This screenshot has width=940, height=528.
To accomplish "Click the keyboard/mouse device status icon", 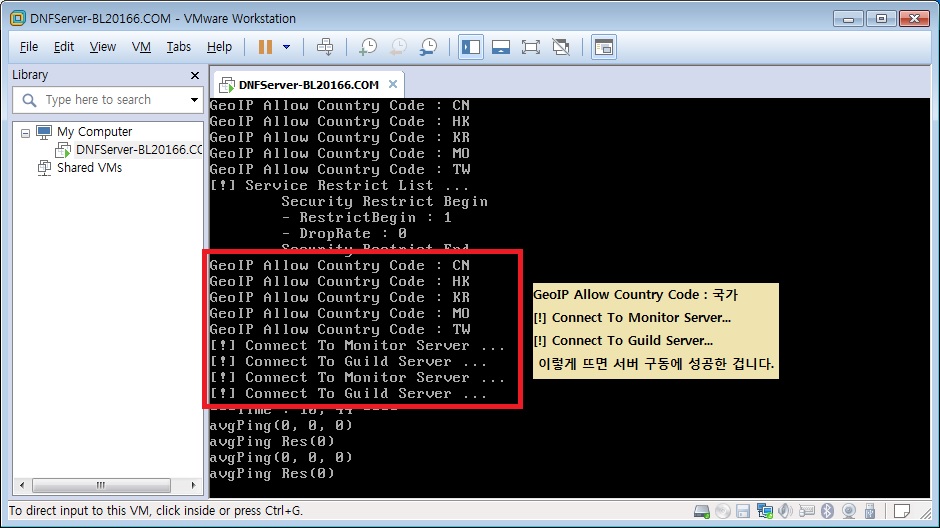I will [807, 511].
